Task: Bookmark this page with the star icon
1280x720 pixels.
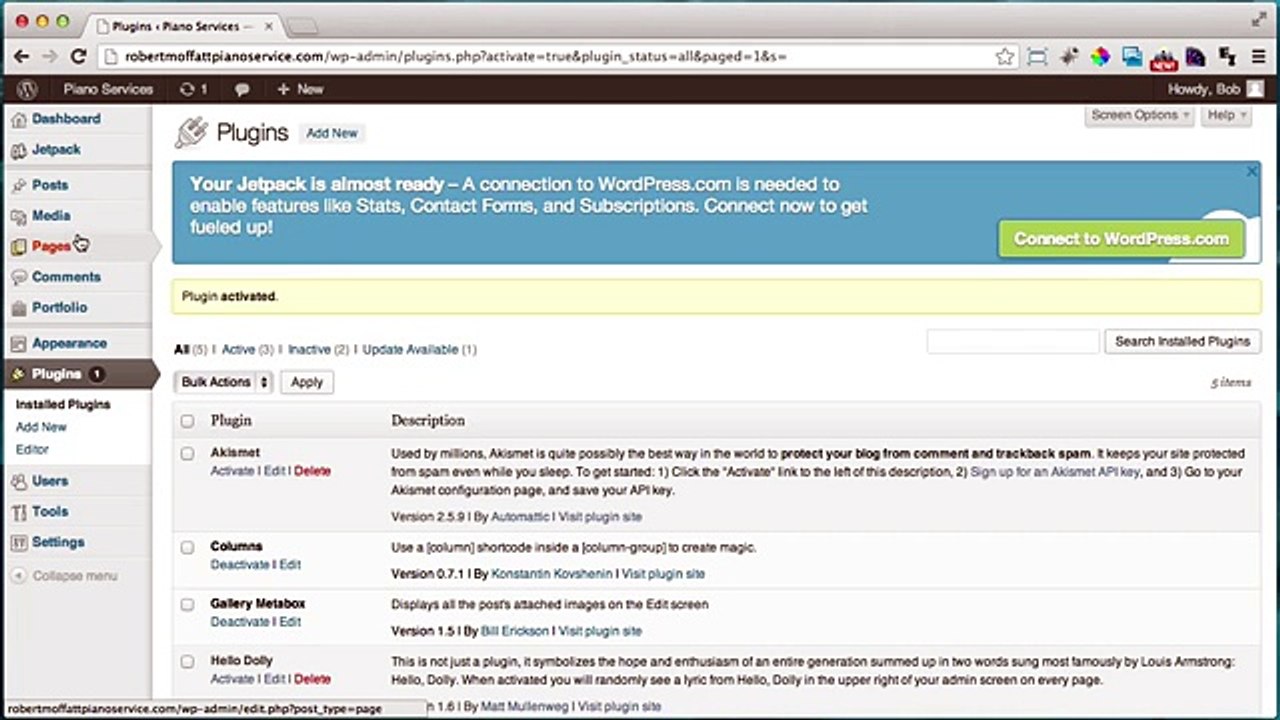Action: point(1005,57)
